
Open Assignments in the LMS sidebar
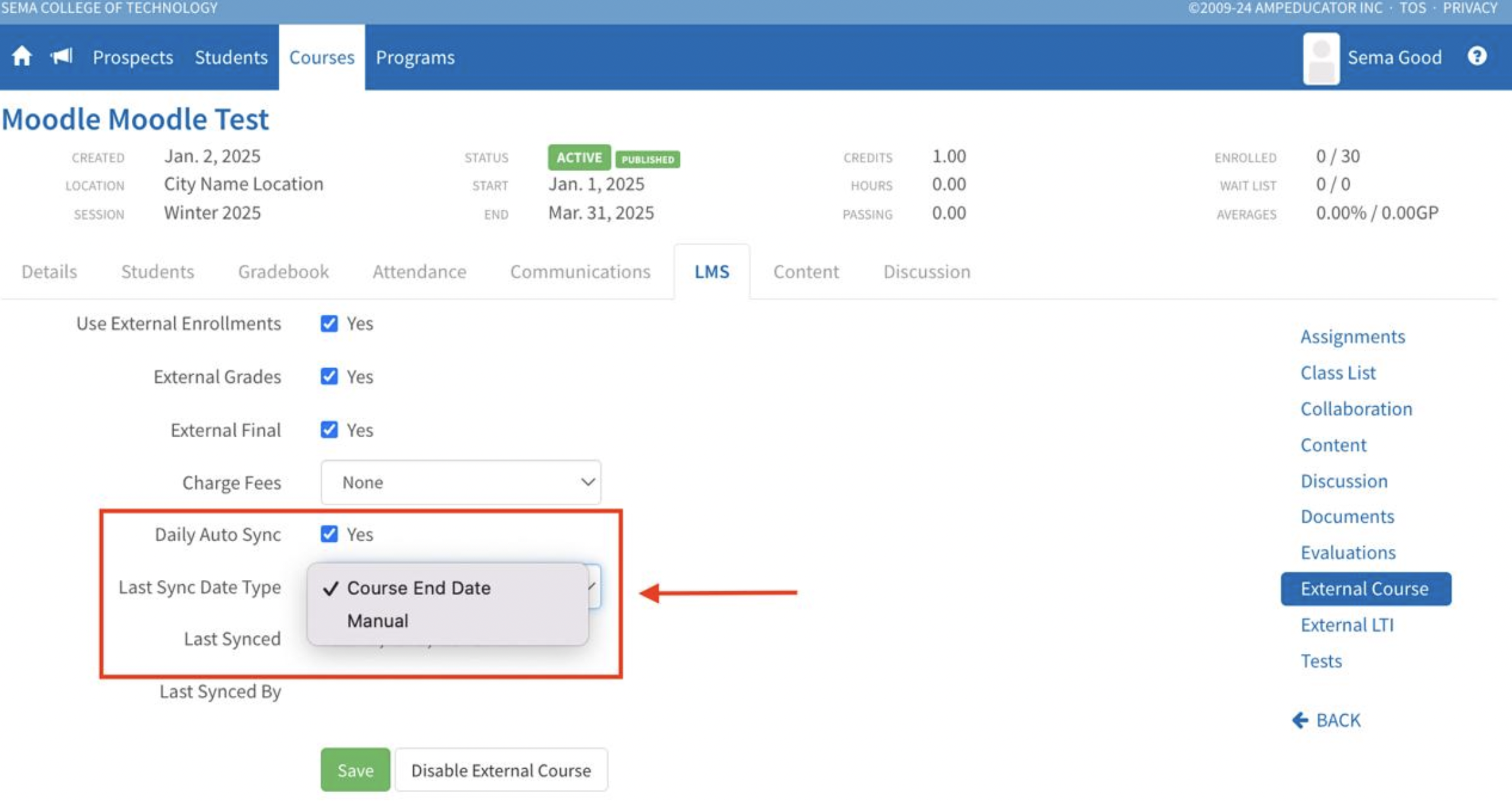(1352, 336)
